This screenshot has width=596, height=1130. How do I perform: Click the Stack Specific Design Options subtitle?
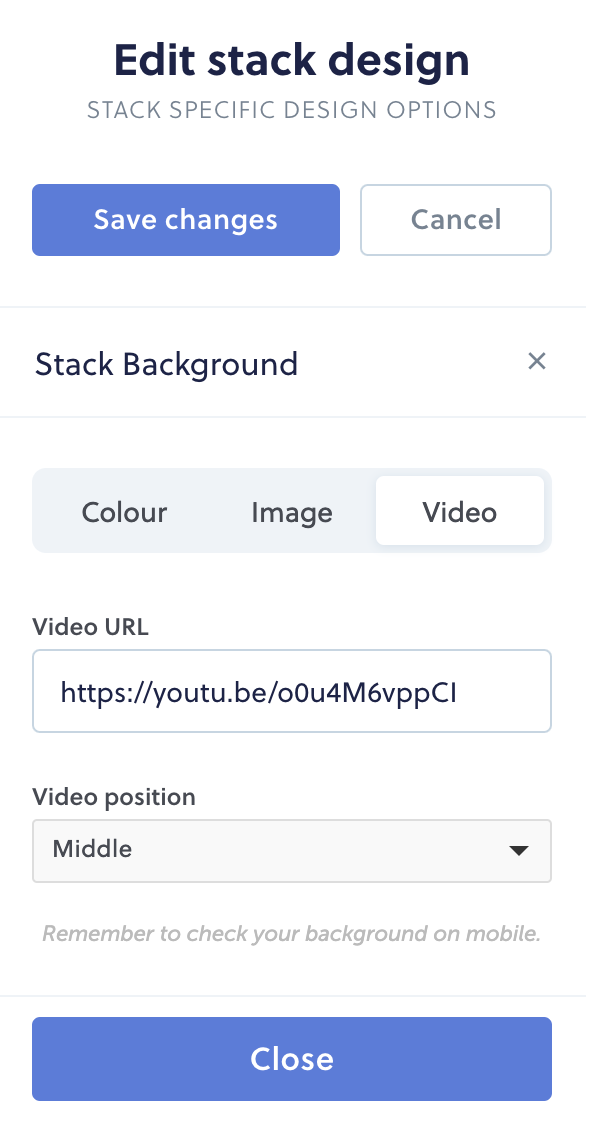tap(292, 110)
